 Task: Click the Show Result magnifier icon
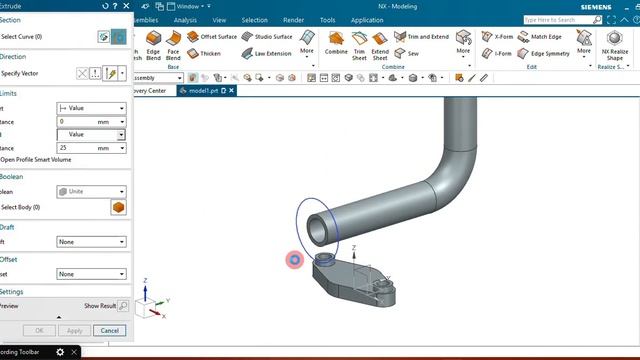point(123,306)
